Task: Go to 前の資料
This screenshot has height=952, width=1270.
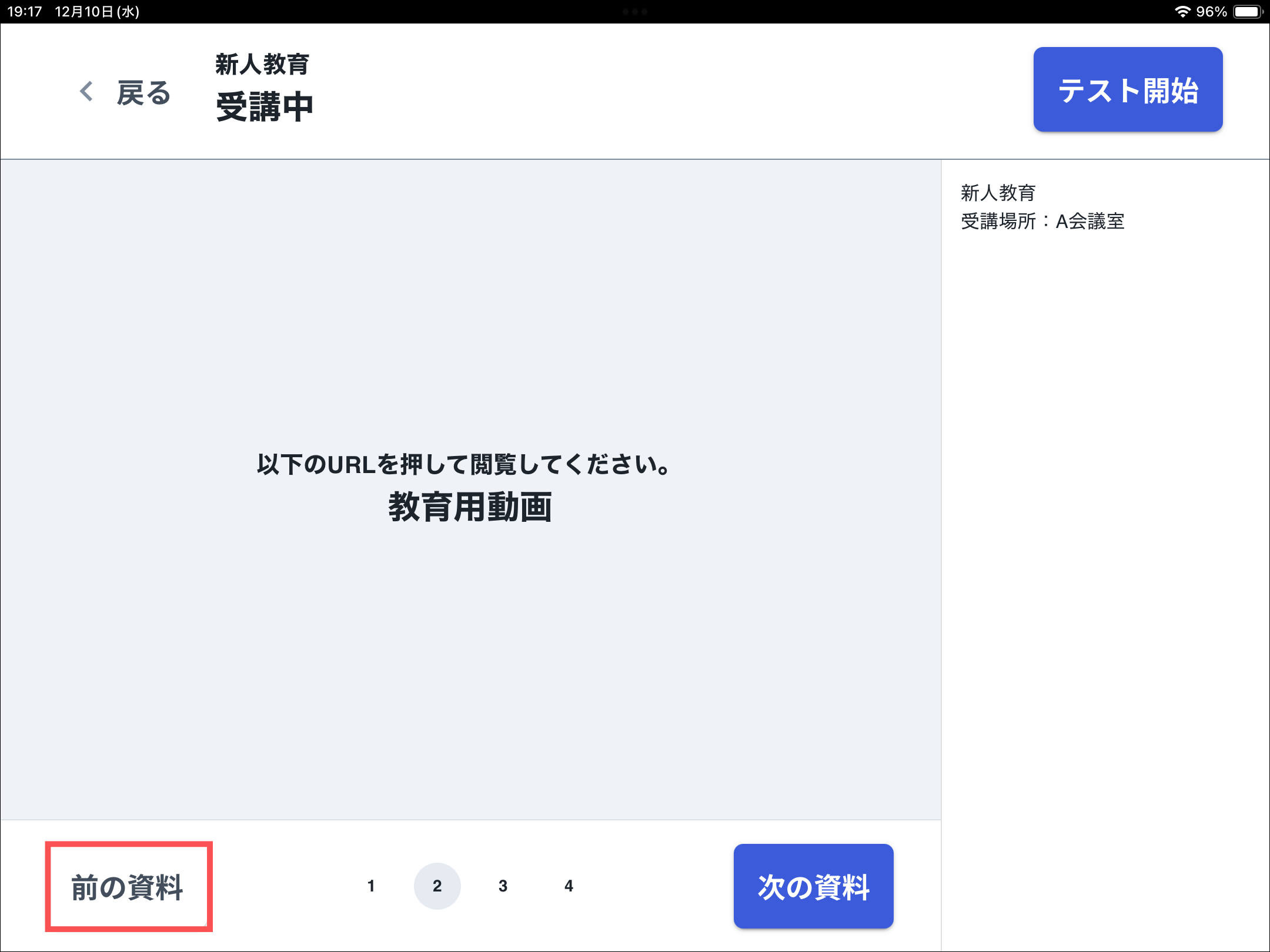Action: click(128, 887)
